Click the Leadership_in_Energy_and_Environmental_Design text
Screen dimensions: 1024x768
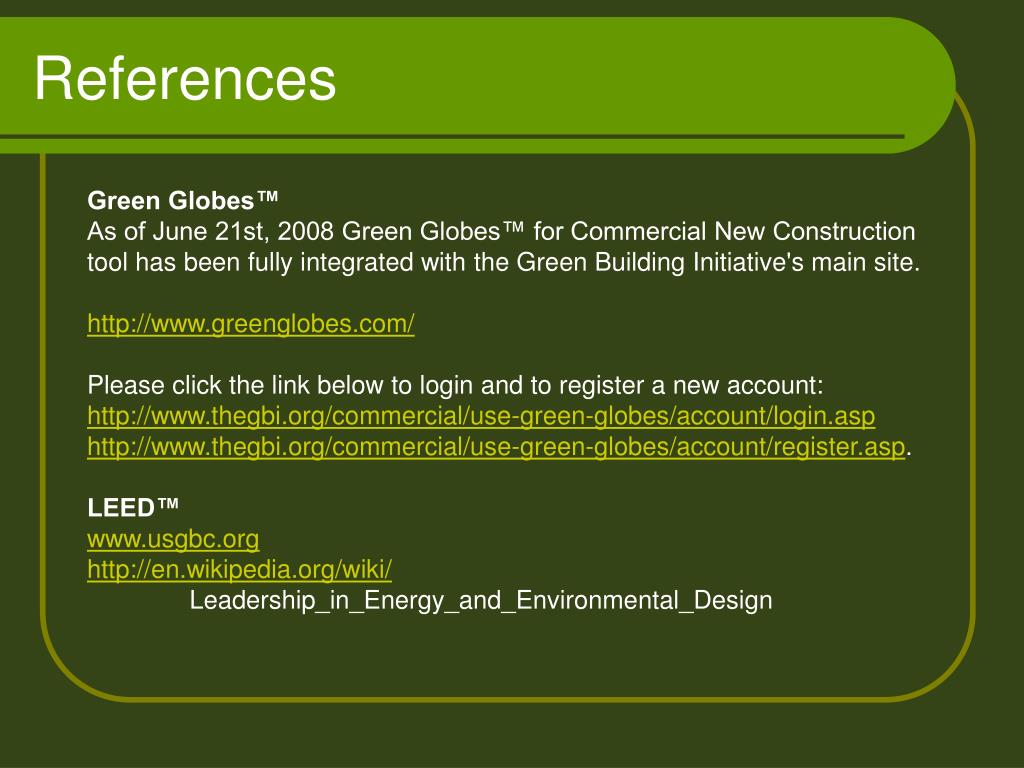coord(481,601)
